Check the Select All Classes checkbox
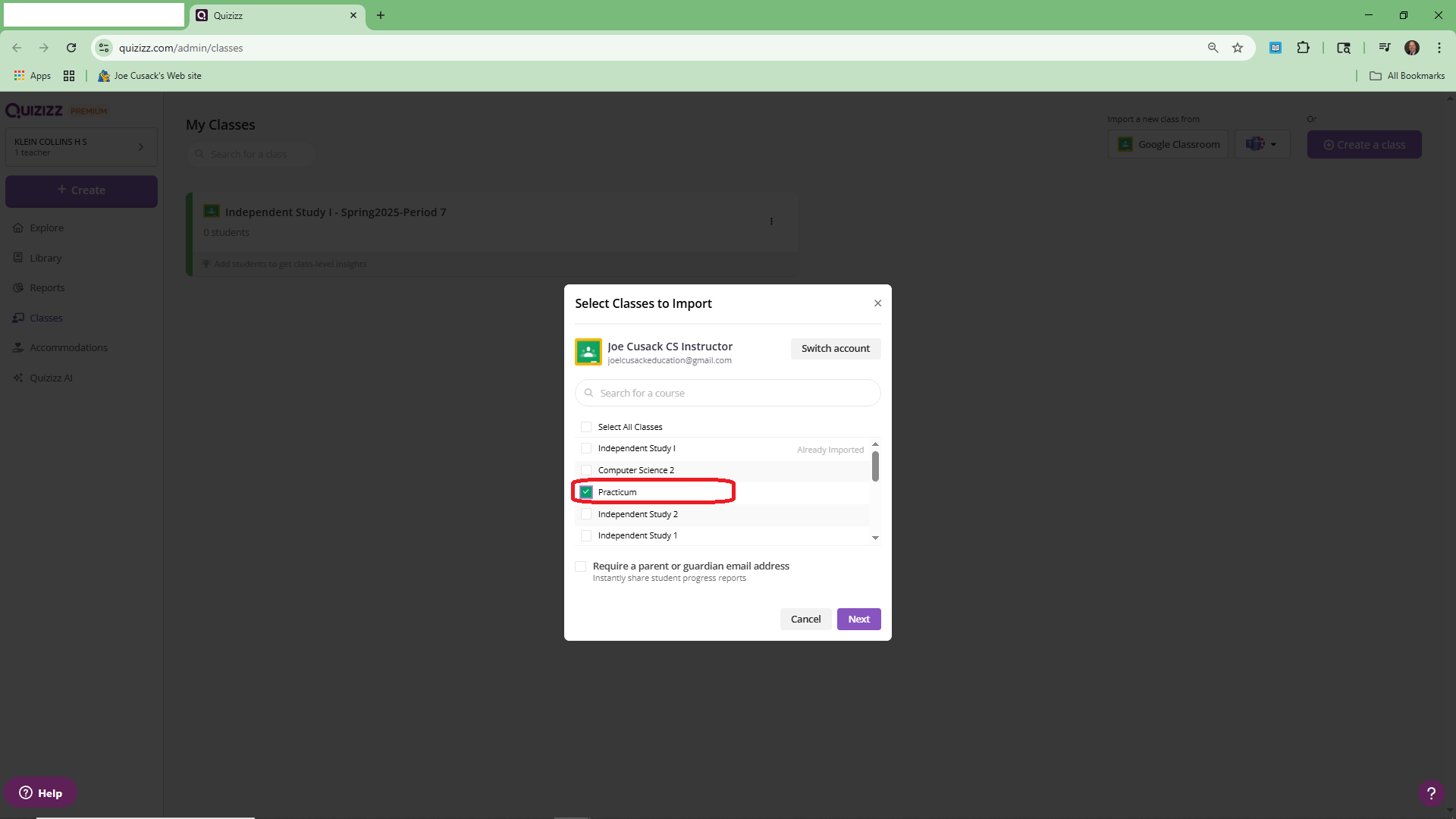1456x819 pixels. point(586,427)
